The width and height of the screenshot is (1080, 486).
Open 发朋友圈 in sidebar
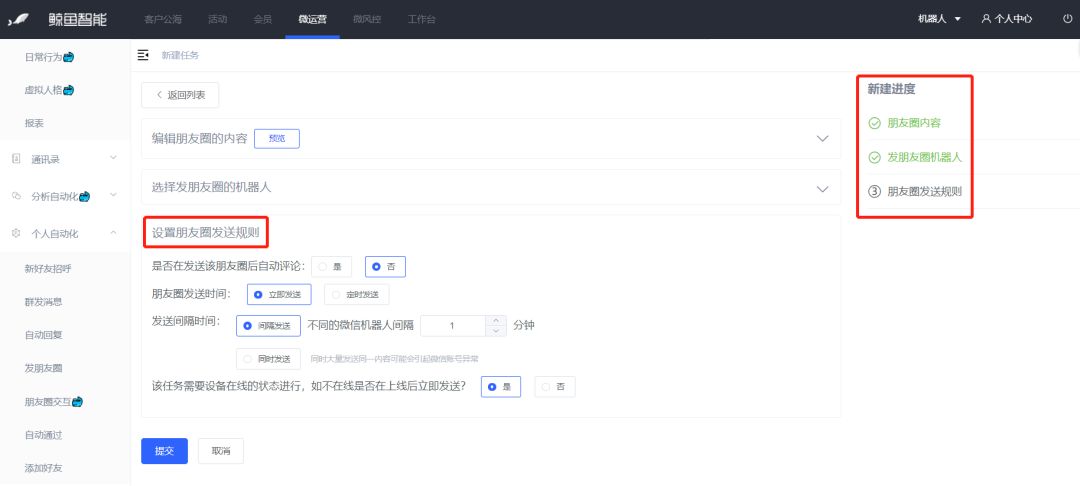tap(43, 368)
